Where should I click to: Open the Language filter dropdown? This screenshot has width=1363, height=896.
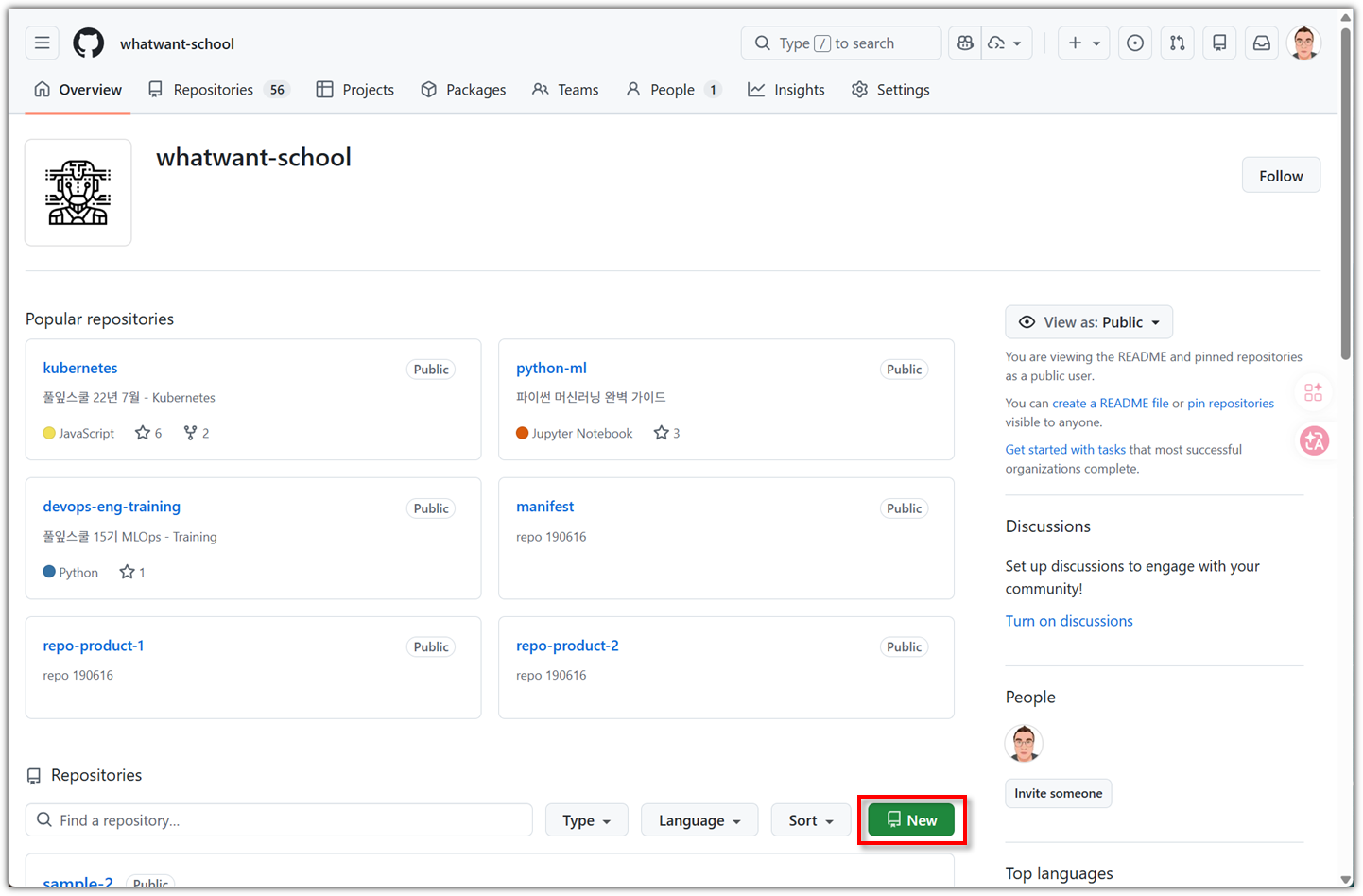699,820
